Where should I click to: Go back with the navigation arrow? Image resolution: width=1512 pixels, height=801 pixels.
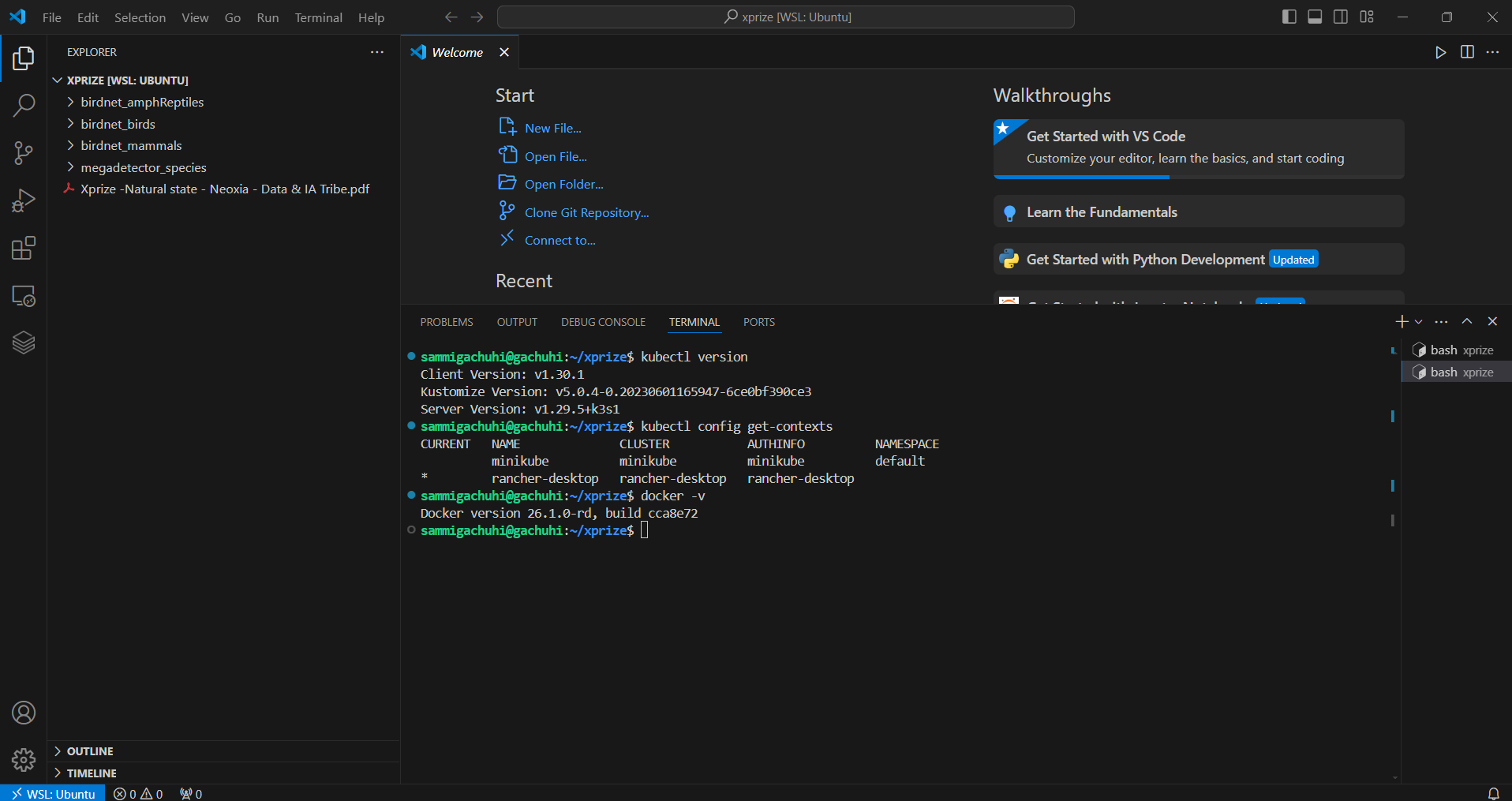451,17
